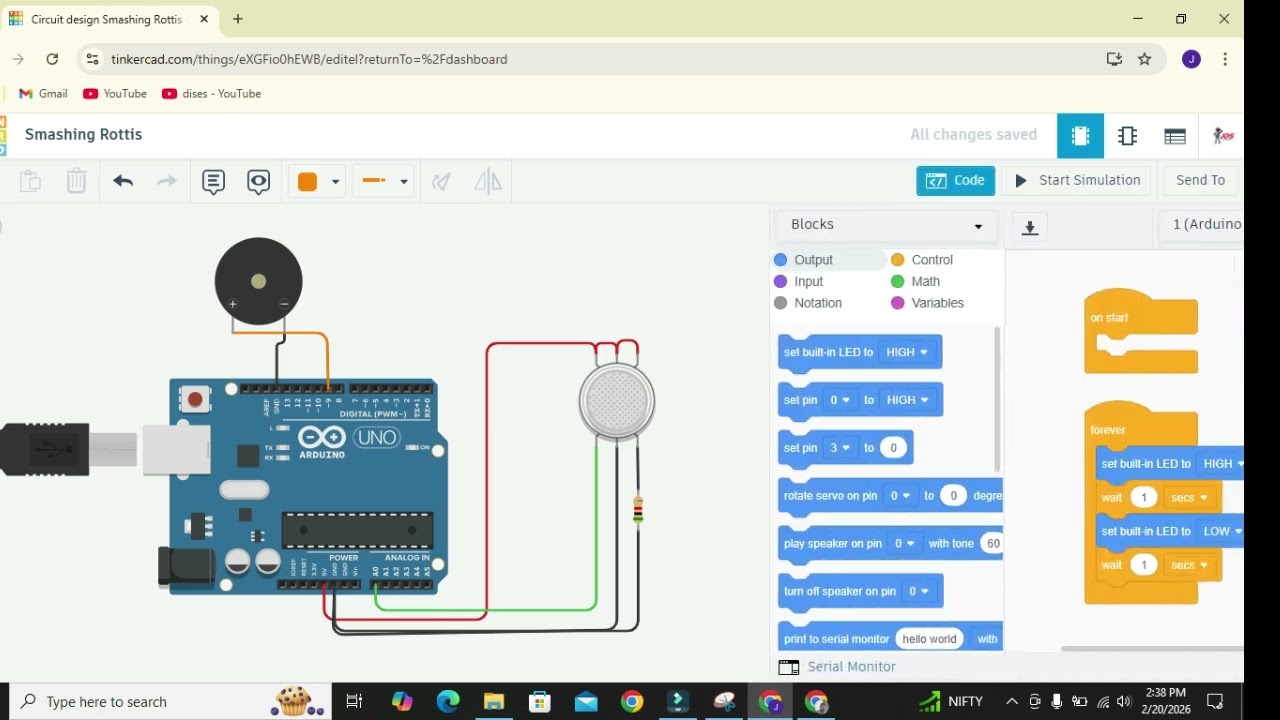The width and height of the screenshot is (1280, 720).
Task: Click the Smashing Rottis project title
Action: (x=83, y=135)
